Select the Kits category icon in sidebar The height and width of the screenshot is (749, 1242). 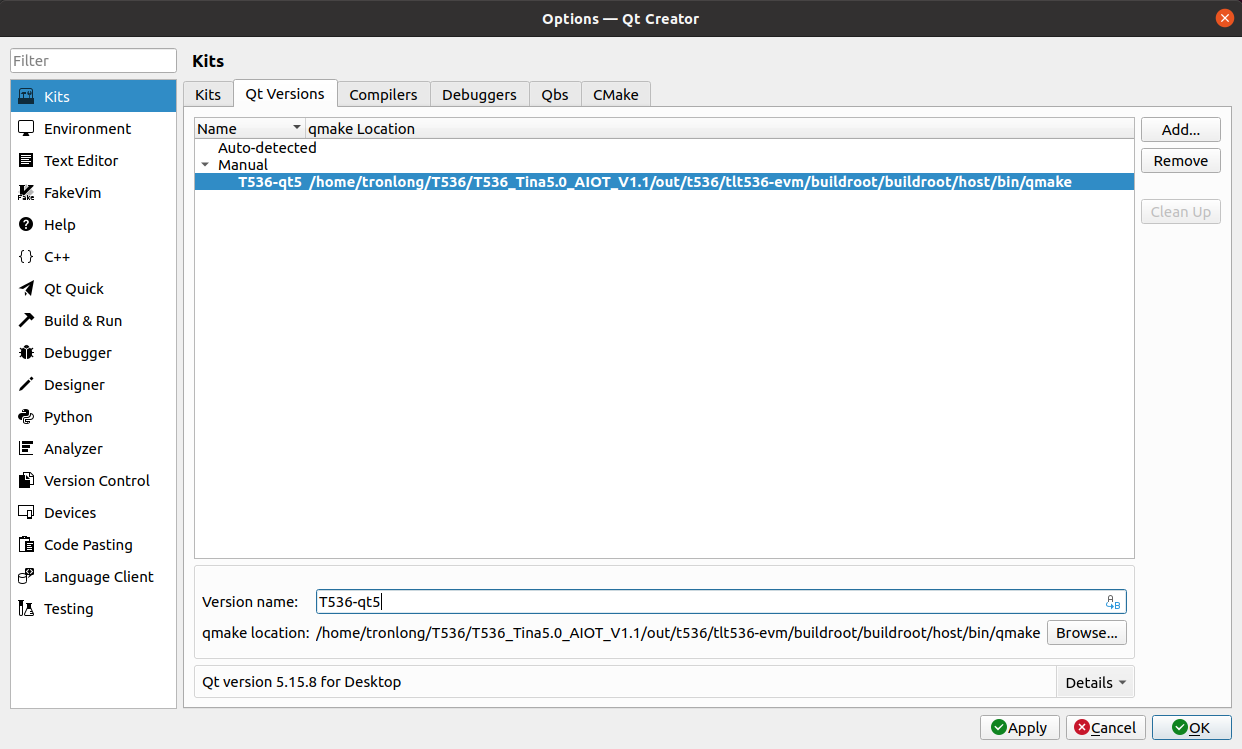pyautogui.click(x=27, y=97)
